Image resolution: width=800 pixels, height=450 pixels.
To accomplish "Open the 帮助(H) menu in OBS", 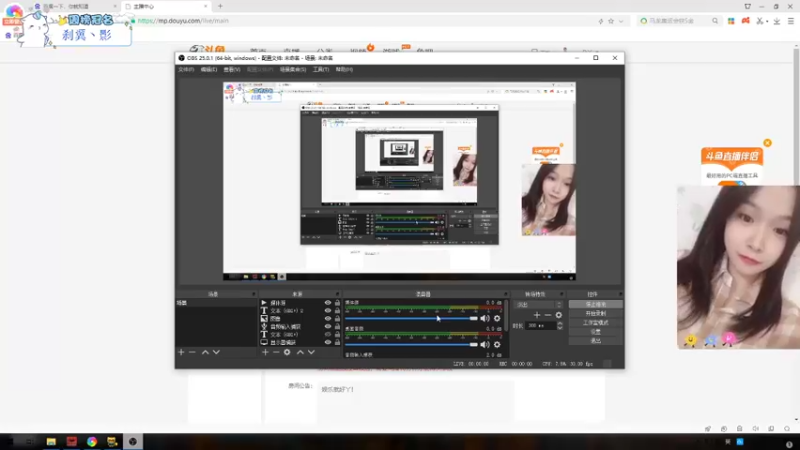I will (x=344, y=69).
